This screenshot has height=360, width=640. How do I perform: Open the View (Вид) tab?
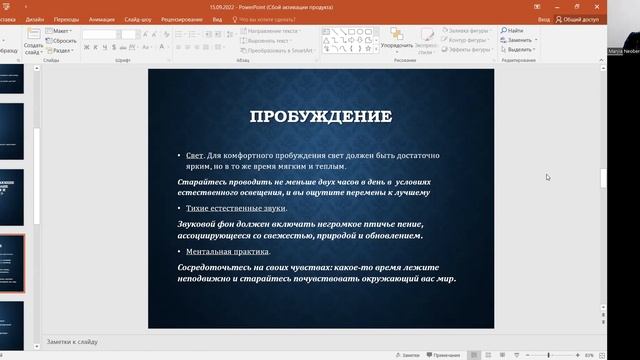pos(217,19)
